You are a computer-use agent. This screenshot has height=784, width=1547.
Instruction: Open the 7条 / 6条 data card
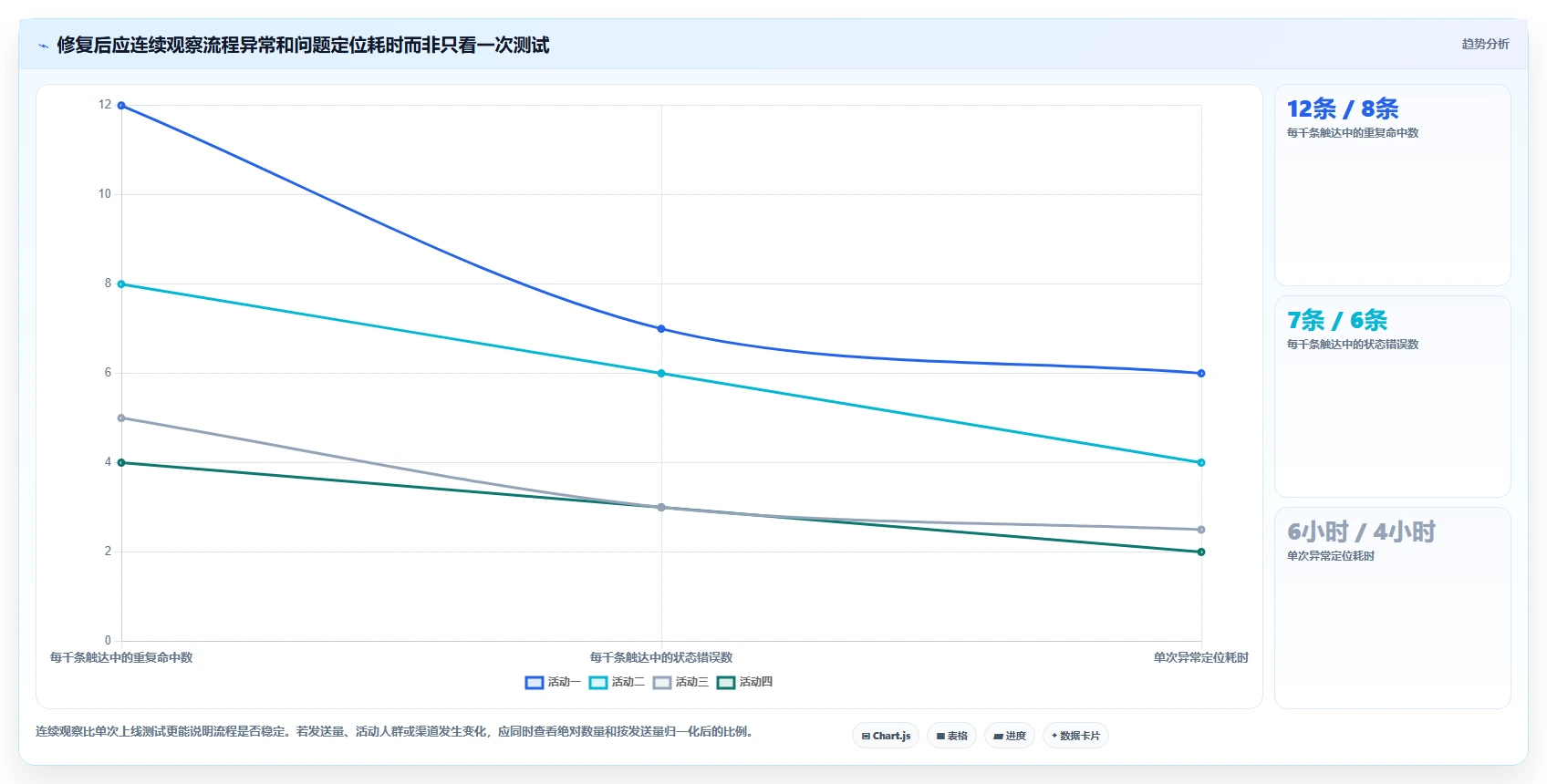(1392, 397)
